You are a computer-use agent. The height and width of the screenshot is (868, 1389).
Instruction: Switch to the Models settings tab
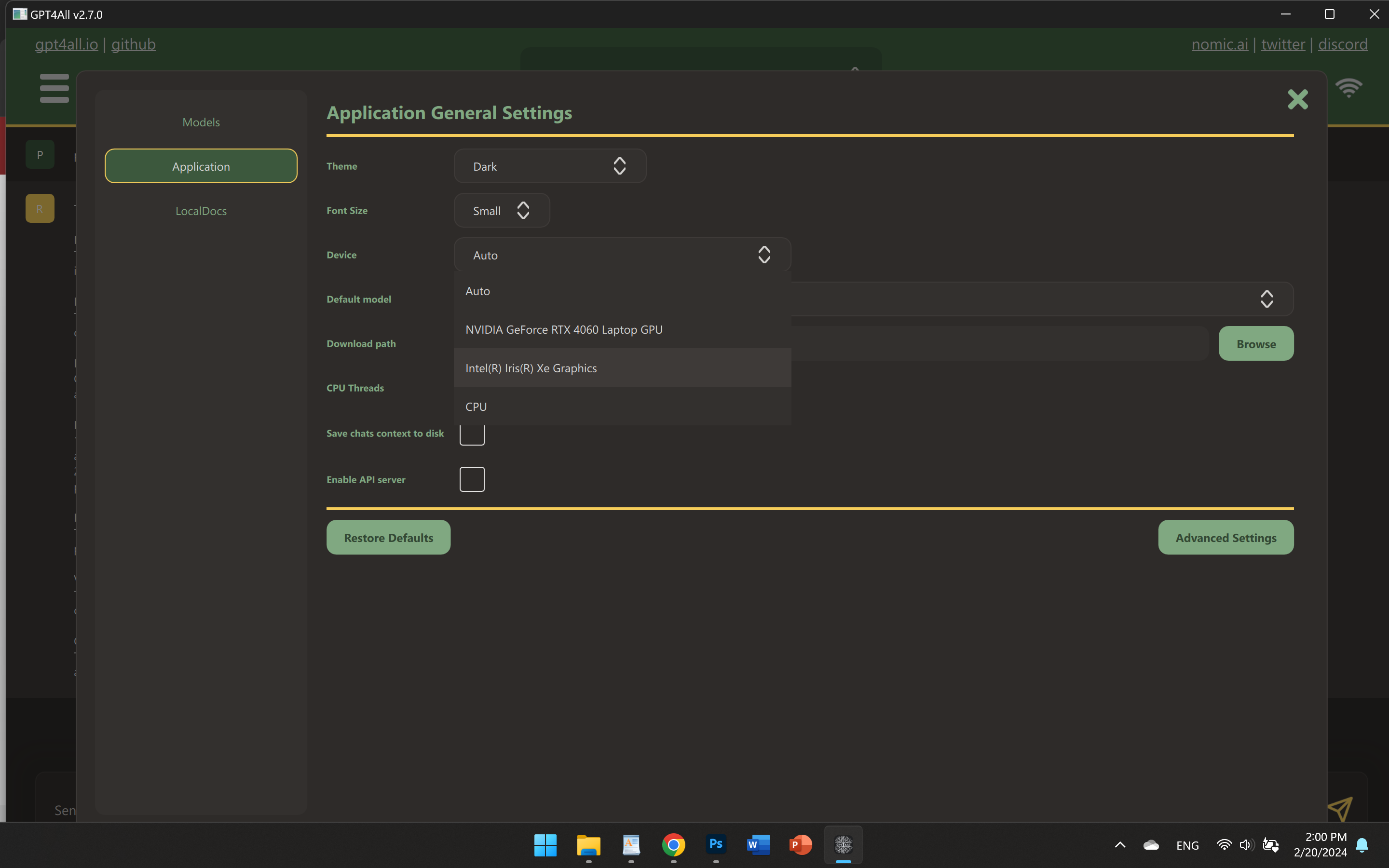pos(201,122)
